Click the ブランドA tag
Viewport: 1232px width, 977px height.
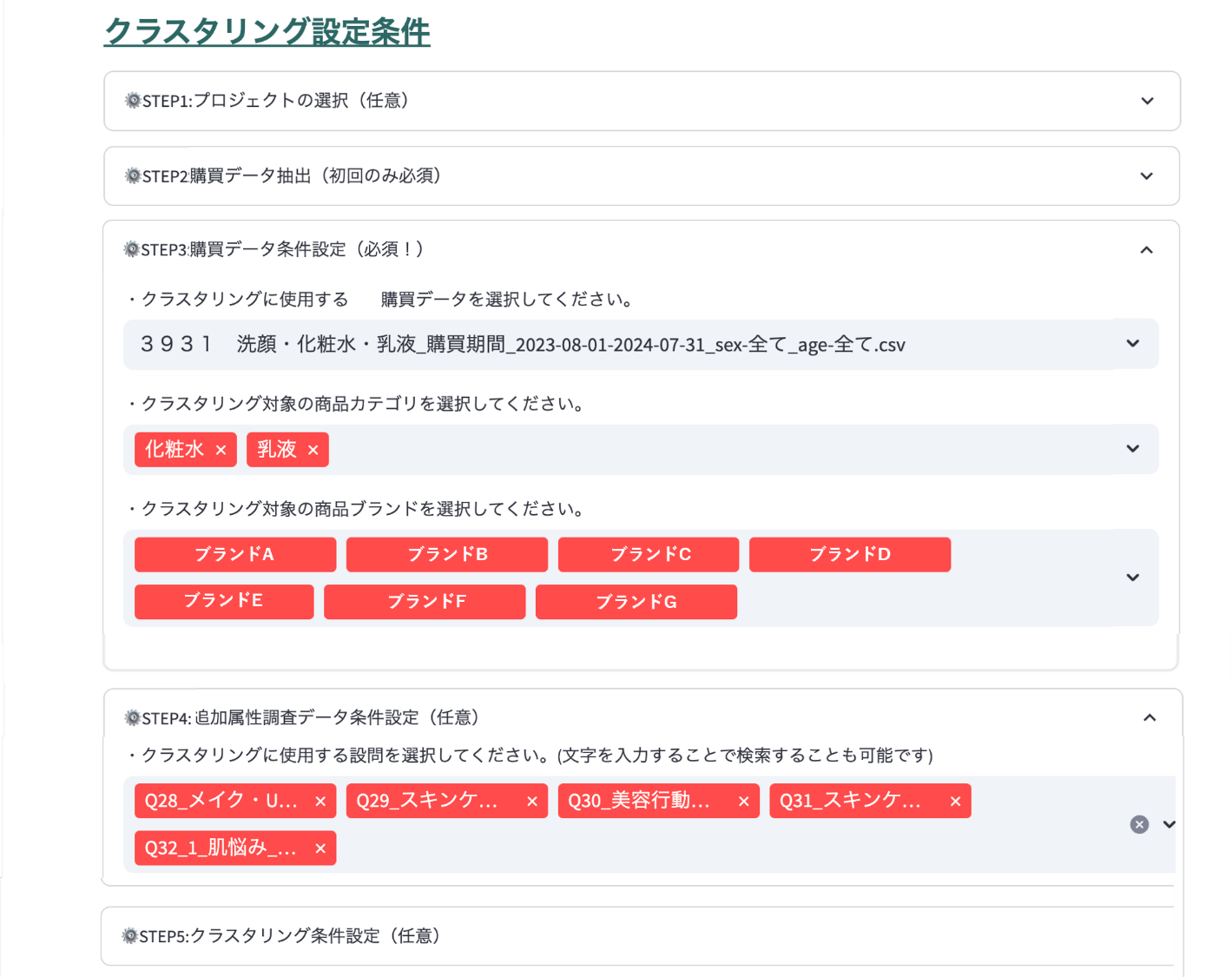tap(235, 555)
